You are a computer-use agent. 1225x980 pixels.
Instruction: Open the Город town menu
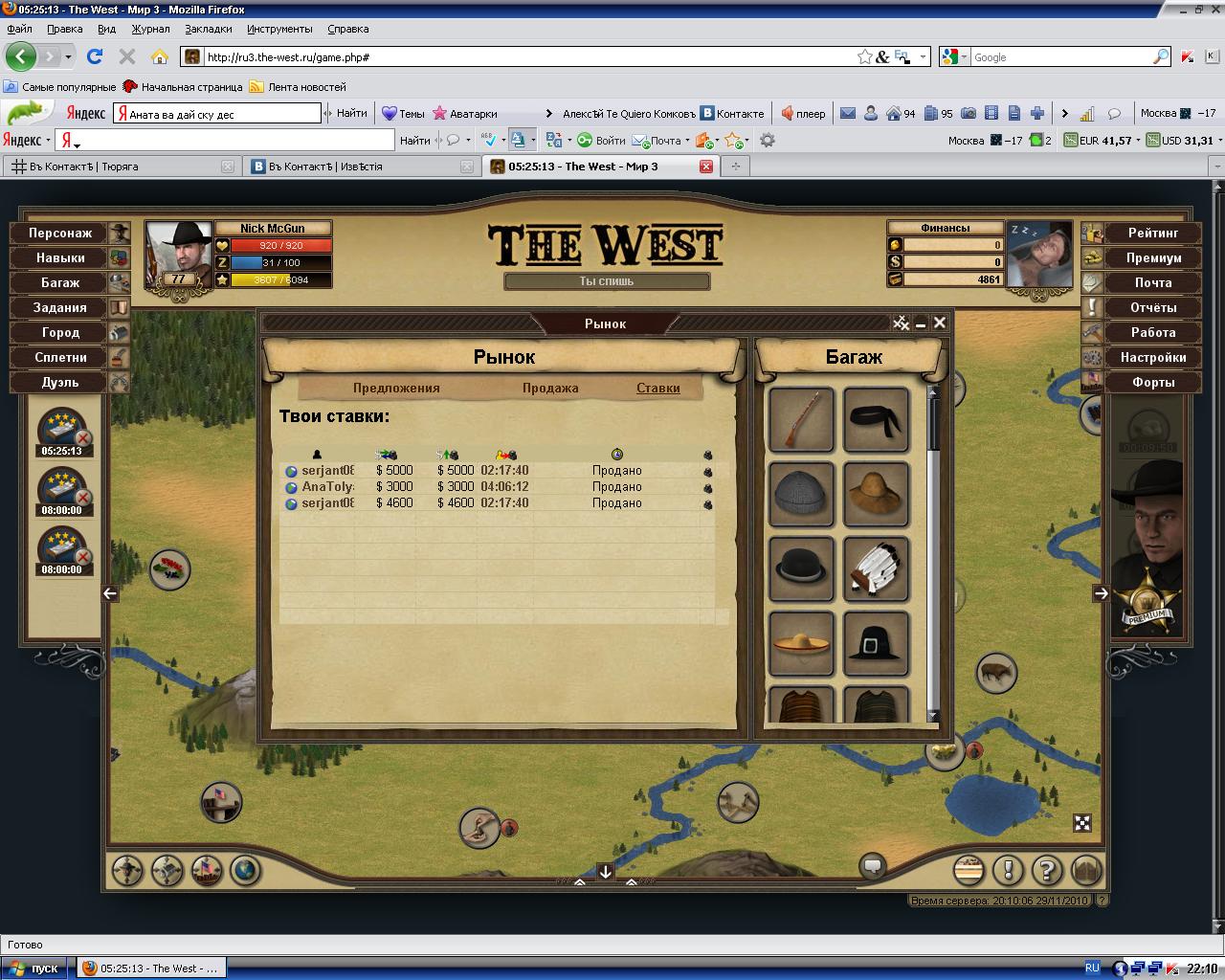pyautogui.click(x=60, y=332)
